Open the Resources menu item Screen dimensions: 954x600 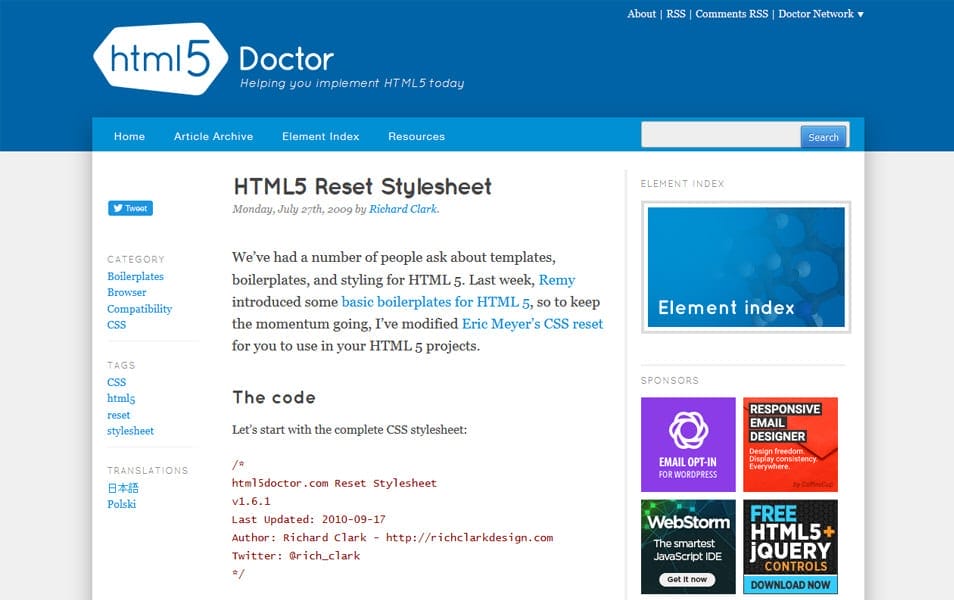[x=416, y=136]
